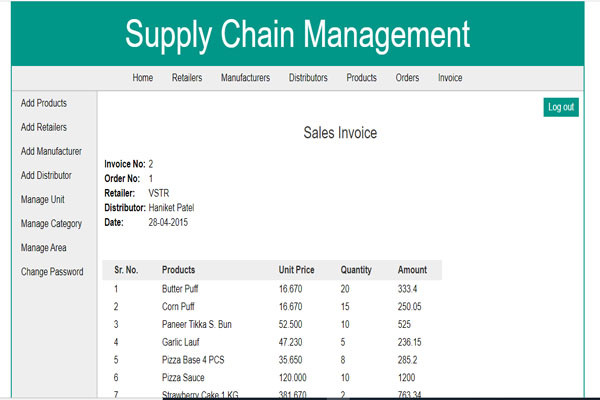
Task: Choose Add Retailers in the sidebar
Action: click(44, 127)
